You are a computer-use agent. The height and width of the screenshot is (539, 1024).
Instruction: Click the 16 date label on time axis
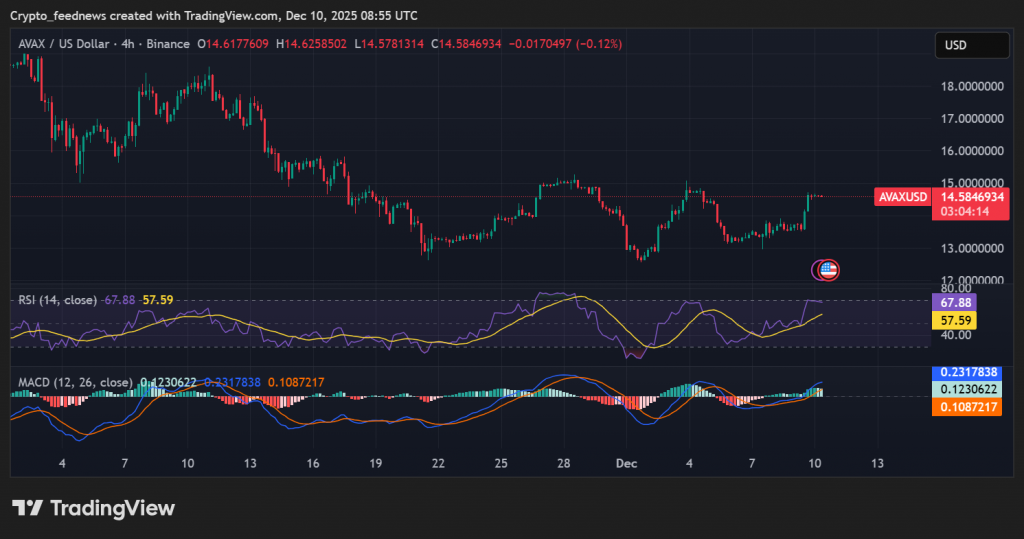313,464
